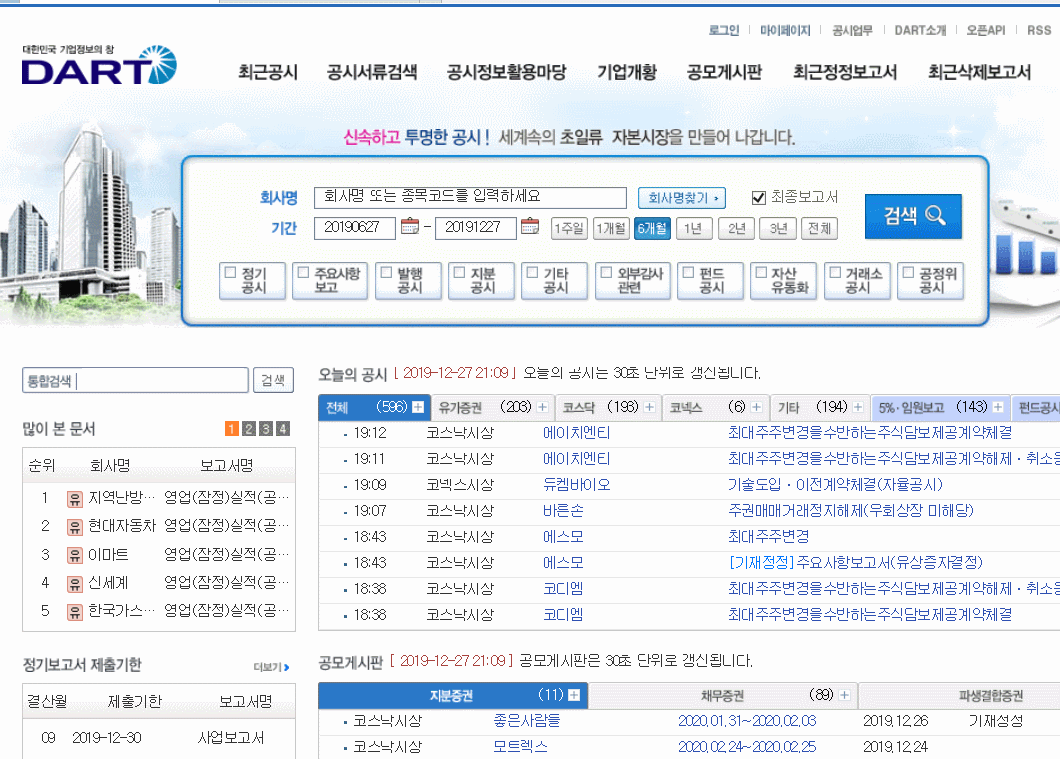Screen dimensions: 1060x759
Task: Click the 통합검색 button labeled 검색
Action: click(x=273, y=381)
